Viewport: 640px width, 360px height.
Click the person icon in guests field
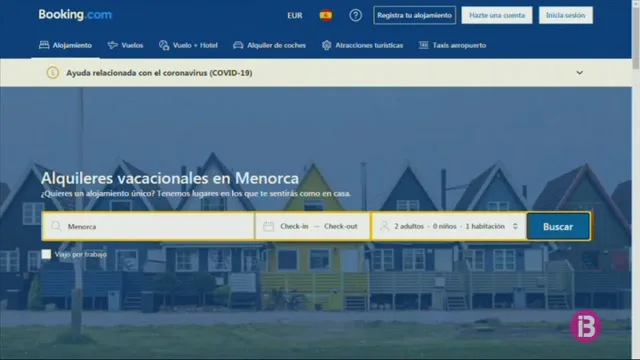point(384,226)
